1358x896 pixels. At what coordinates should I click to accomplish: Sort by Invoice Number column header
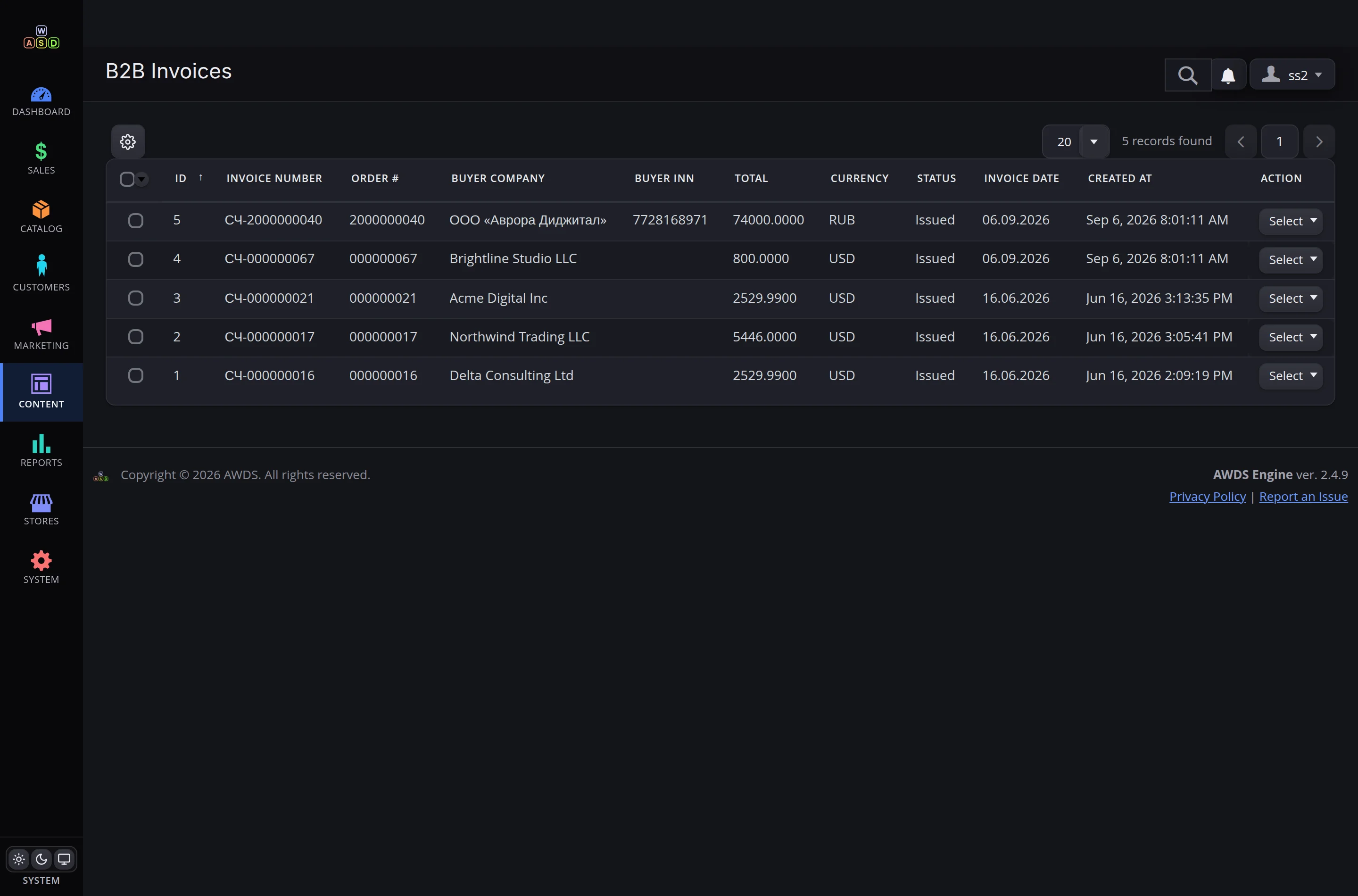pos(274,178)
